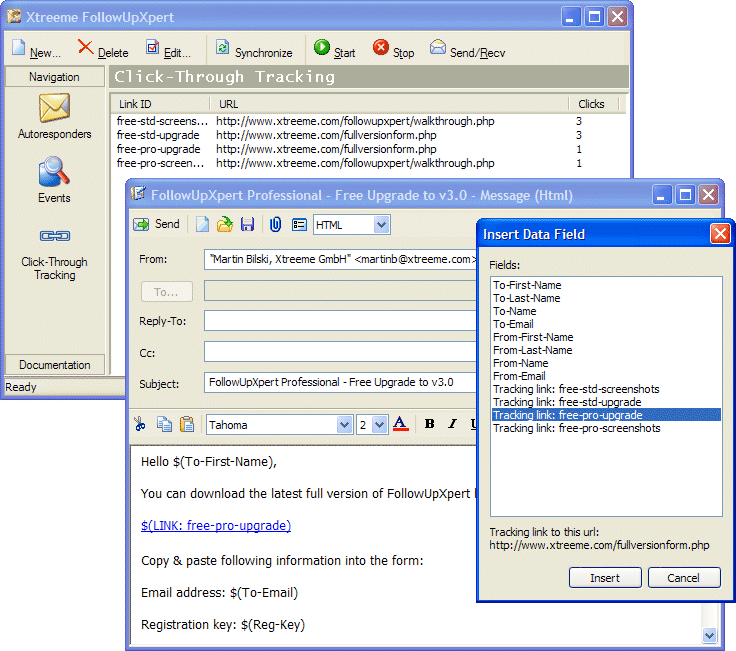Open Autoresponders in the navigation pane
Viewport: 736px width, 651px height.
[x=54, y=116]
